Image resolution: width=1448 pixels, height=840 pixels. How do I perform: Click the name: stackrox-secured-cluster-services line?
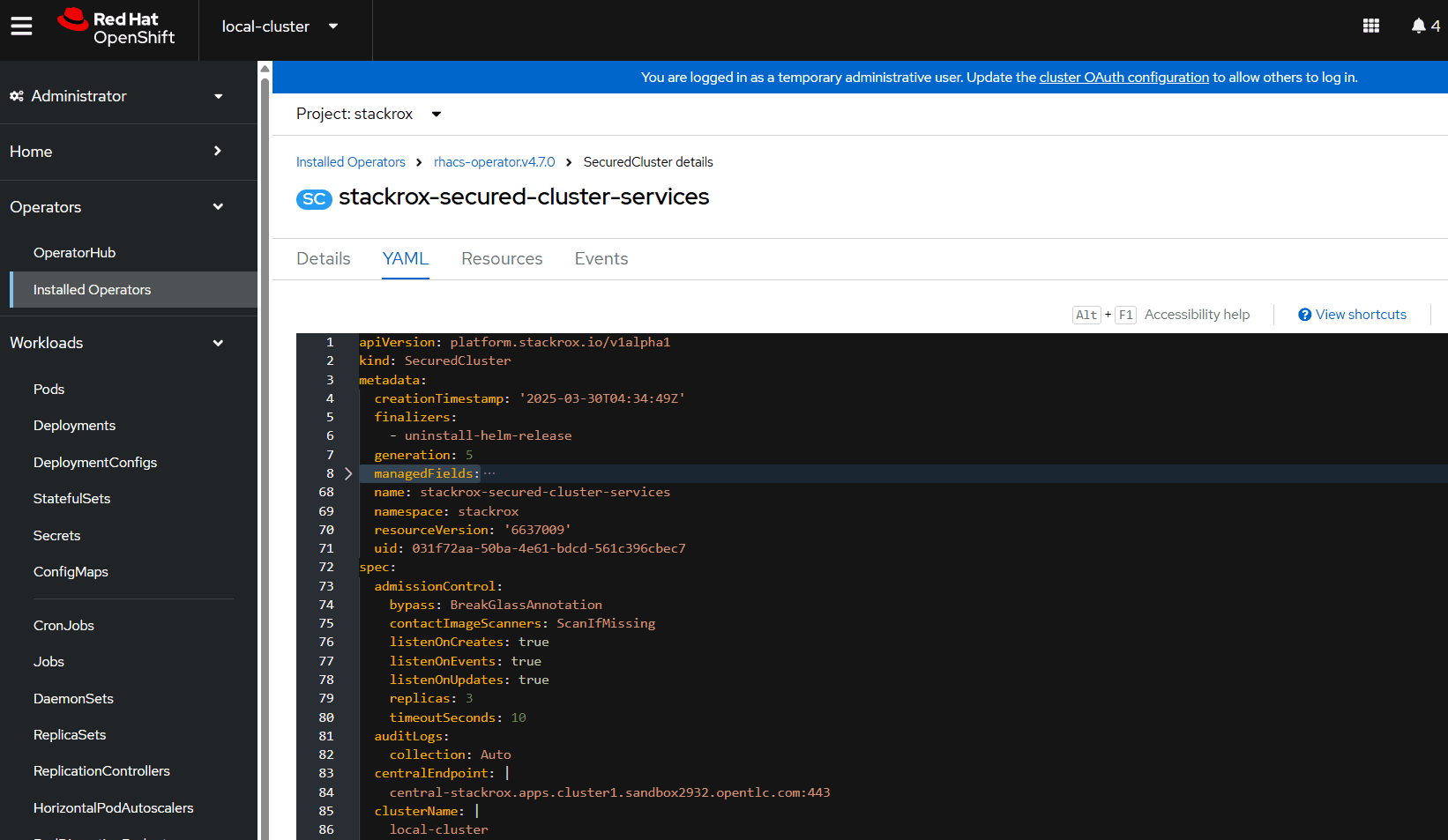[522, 492]
